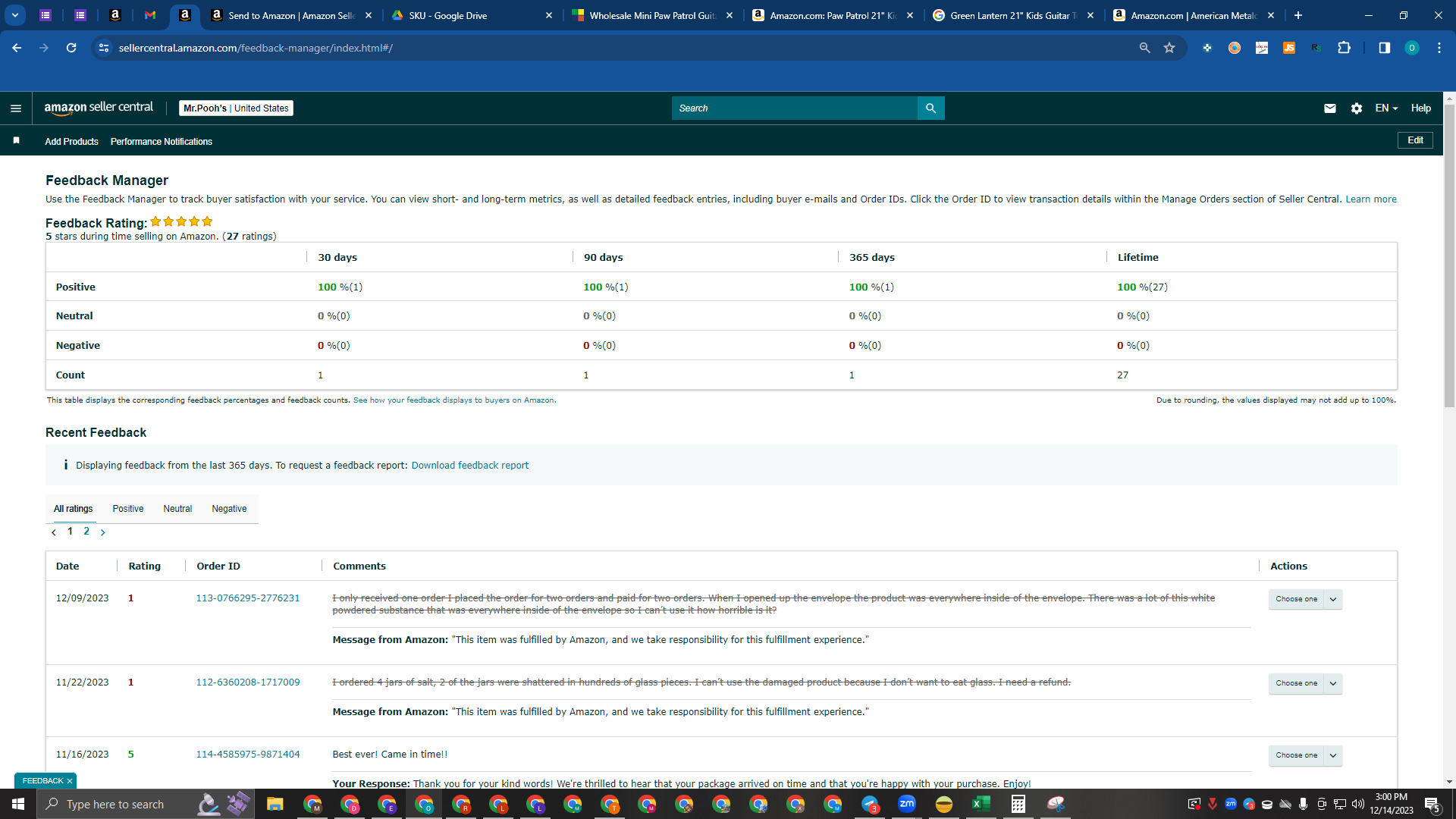Go to next feedback page arrow

(102, 532)
